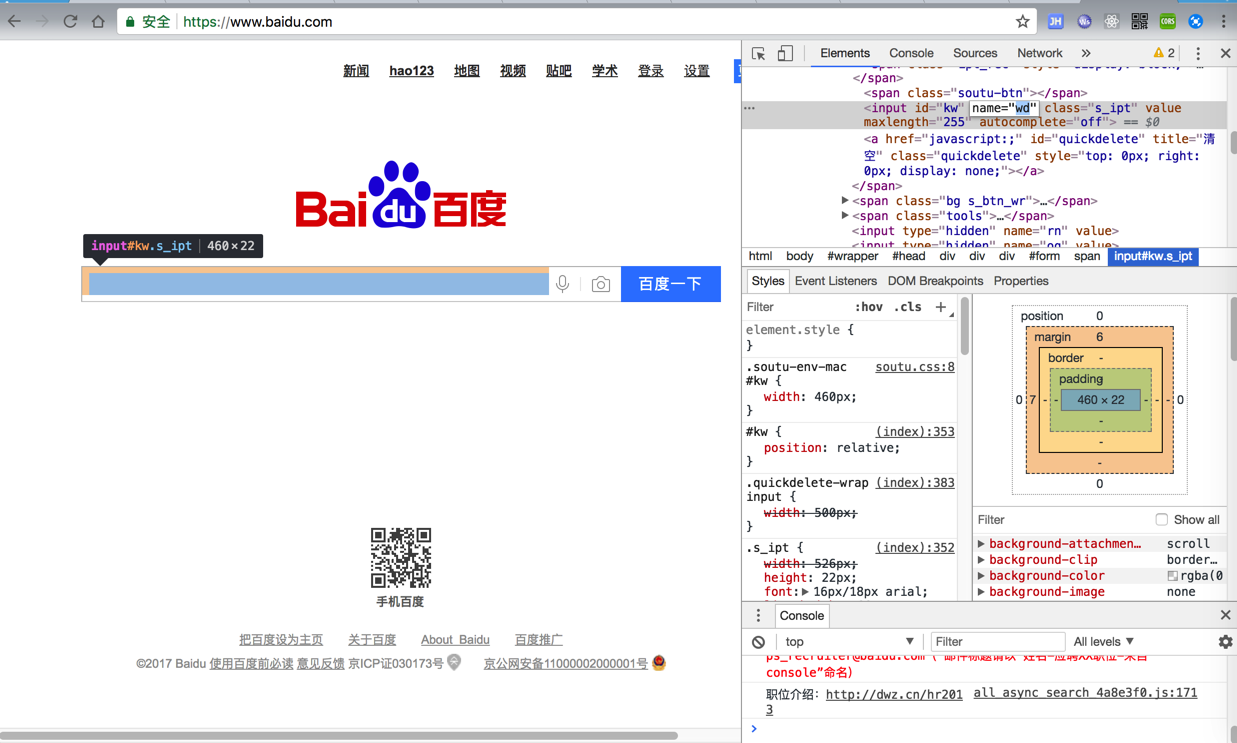The width and height of the screenshot is (1237, 743).
Task: Open the Network tab
Action: pos(1040,53)
